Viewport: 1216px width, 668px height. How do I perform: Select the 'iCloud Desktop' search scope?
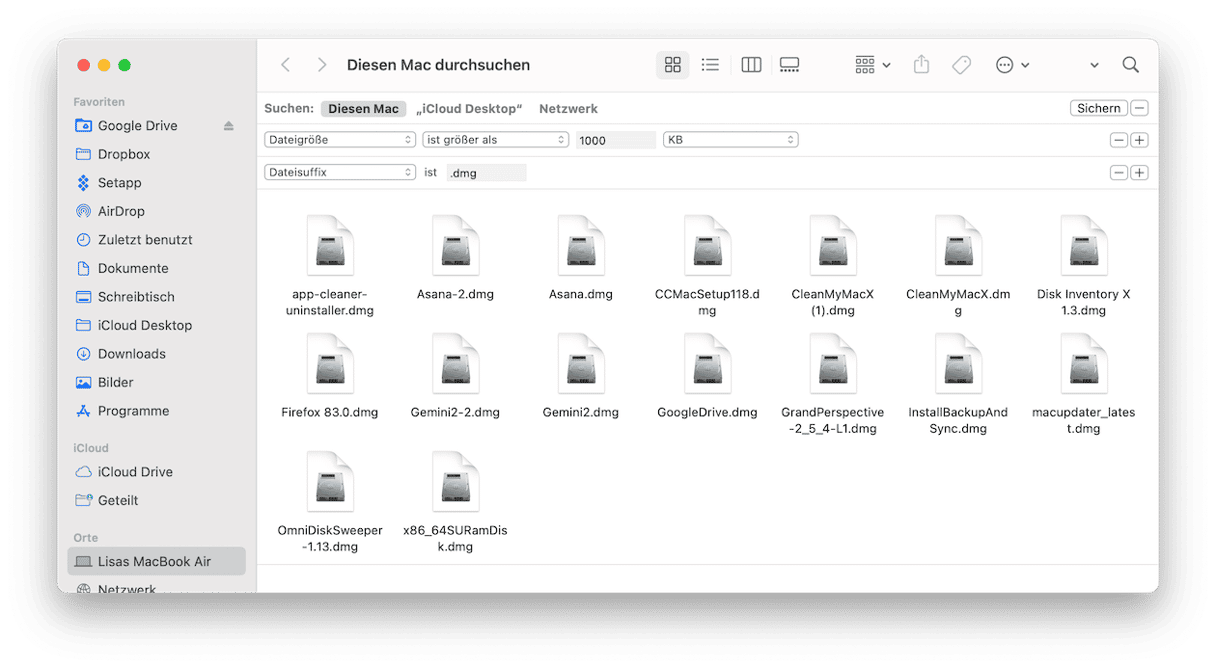tap(470, 109)
